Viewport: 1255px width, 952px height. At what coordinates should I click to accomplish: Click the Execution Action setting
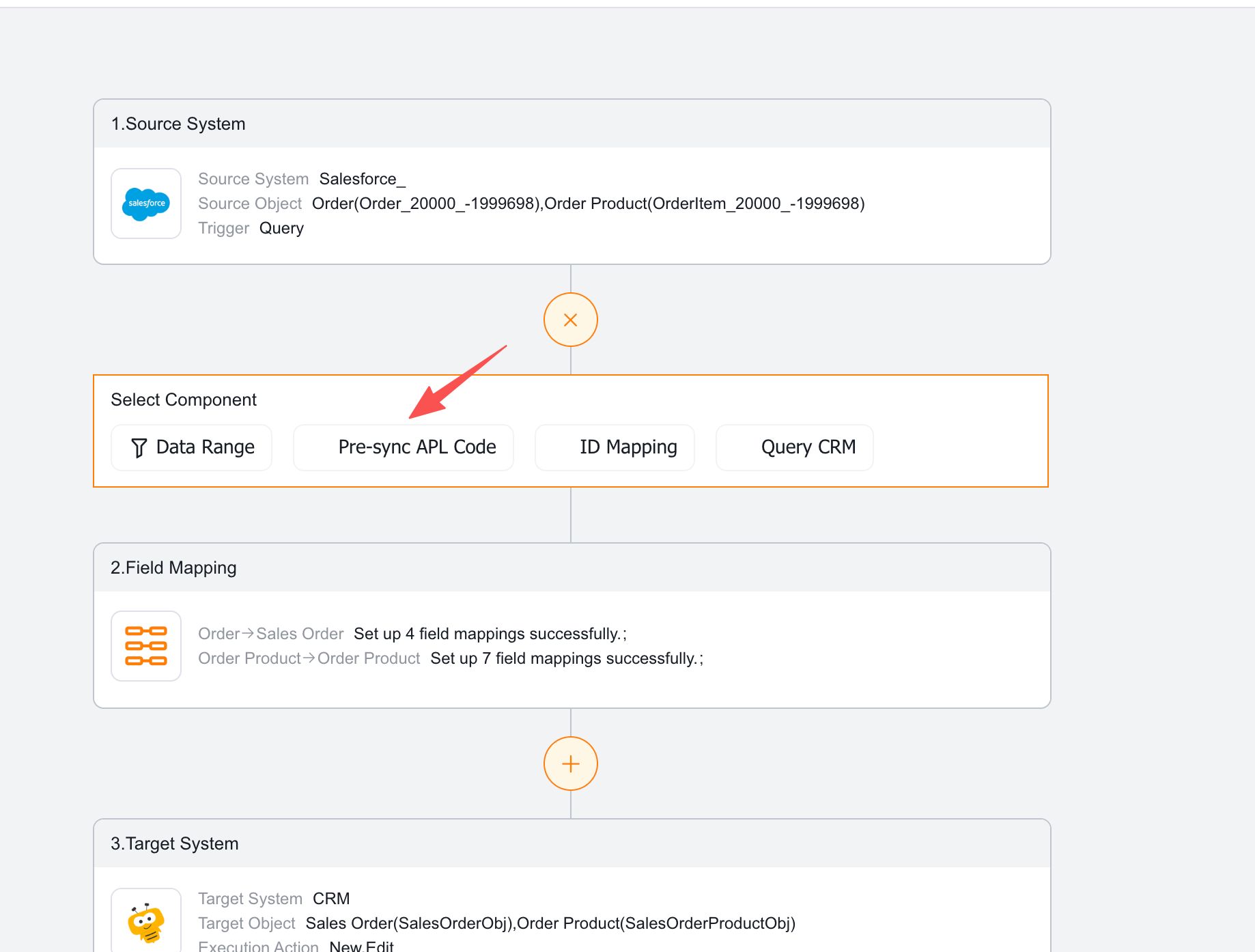tap(361, 946)
